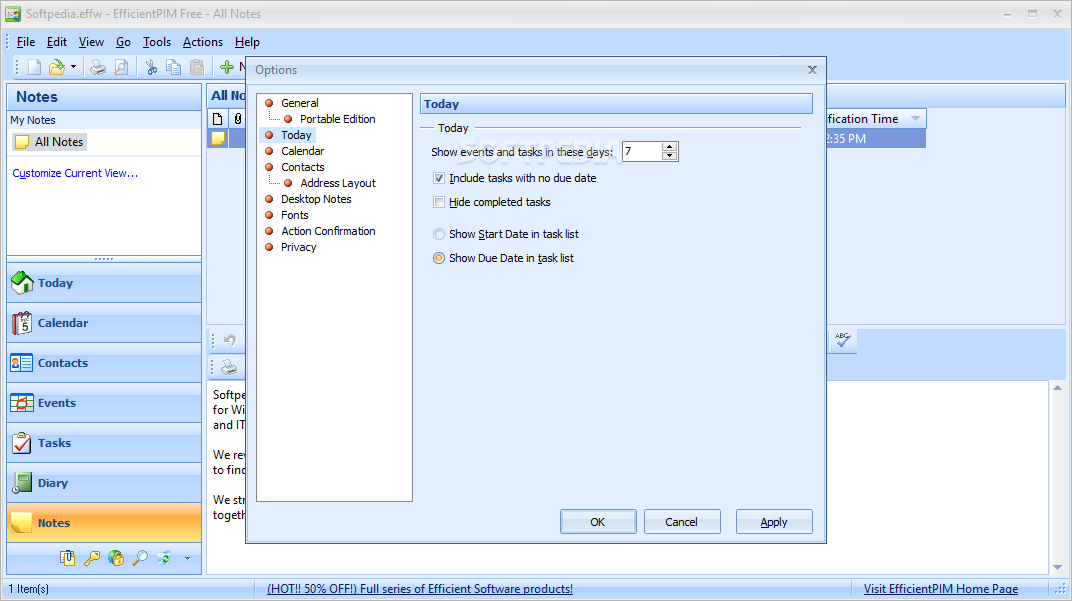The height and width of the screenshot is (601, 1072).
Task: Click OK in Options dialog
Action: (598, 522)
